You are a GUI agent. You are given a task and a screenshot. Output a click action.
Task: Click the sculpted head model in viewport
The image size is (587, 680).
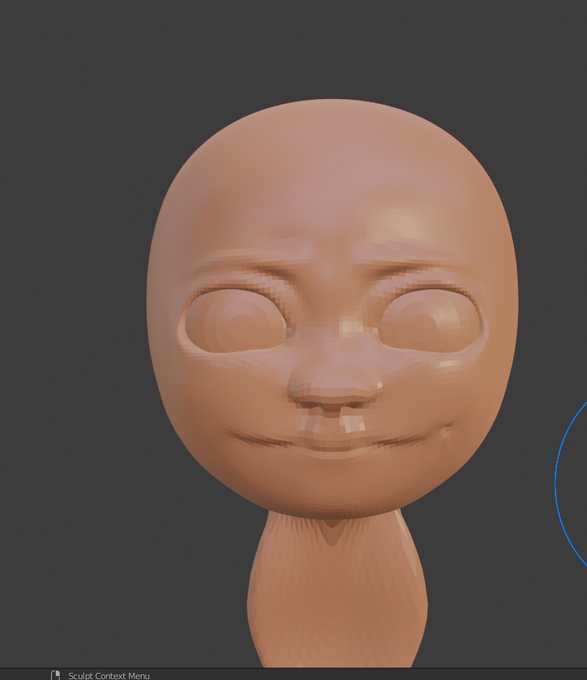[x=333, y=308]
